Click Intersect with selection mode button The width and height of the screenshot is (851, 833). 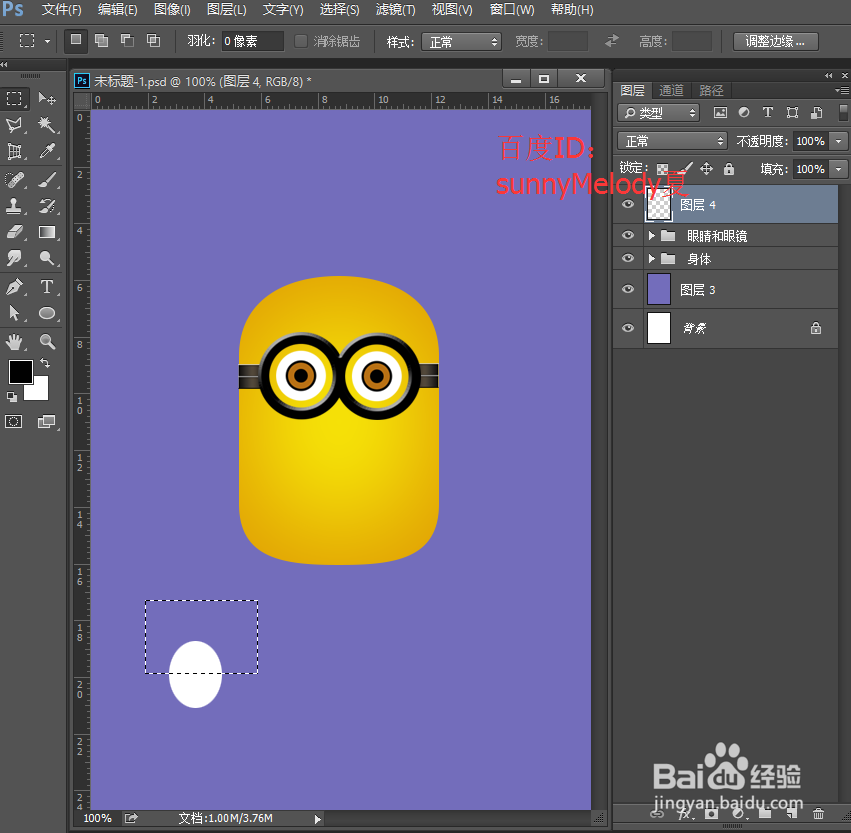154,41
